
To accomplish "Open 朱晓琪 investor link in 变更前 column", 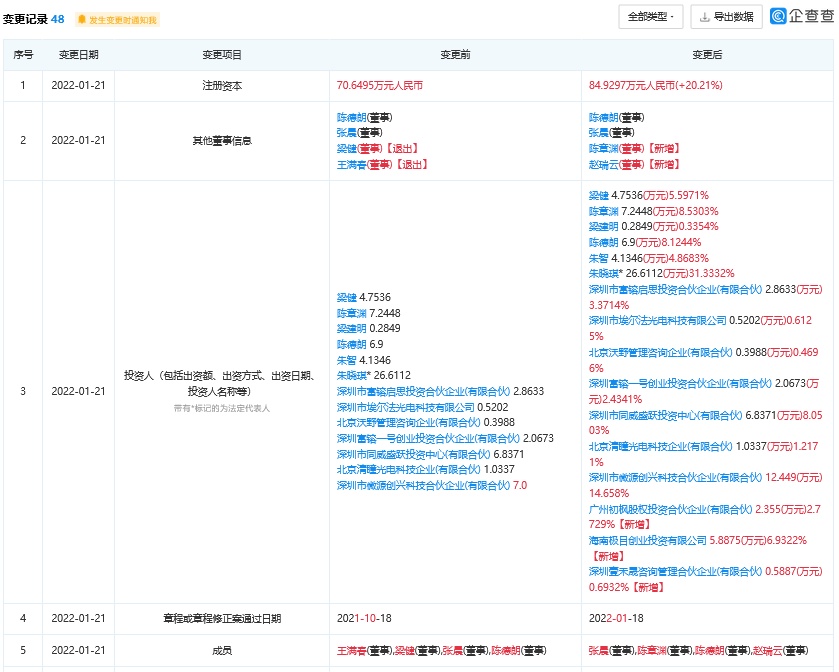I will point(352,375).
